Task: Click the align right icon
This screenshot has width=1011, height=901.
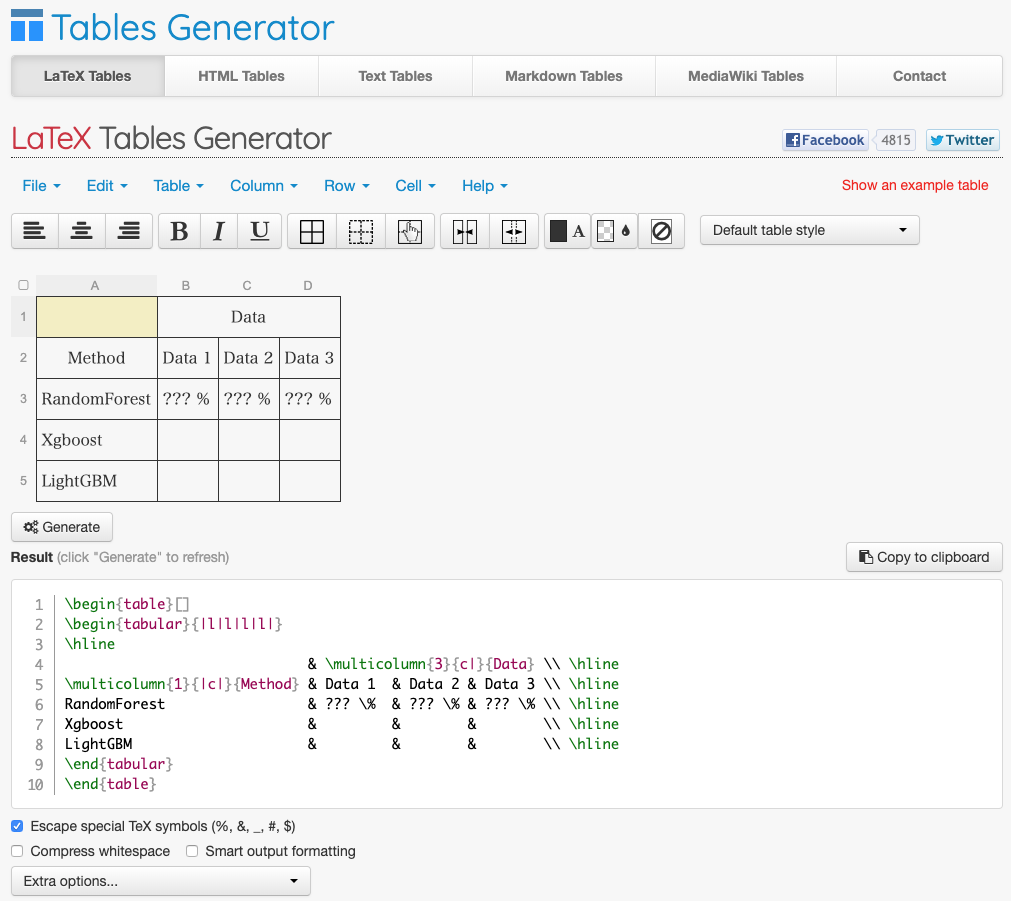Action: tap(129, 231)
